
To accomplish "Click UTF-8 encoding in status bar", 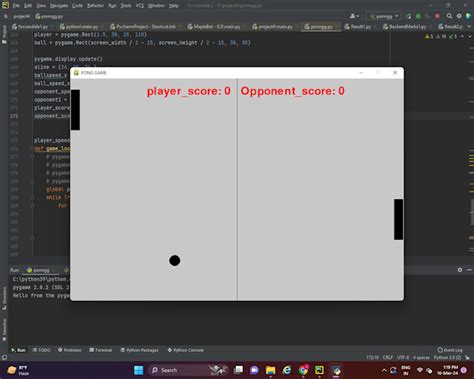I will [403, 357].
